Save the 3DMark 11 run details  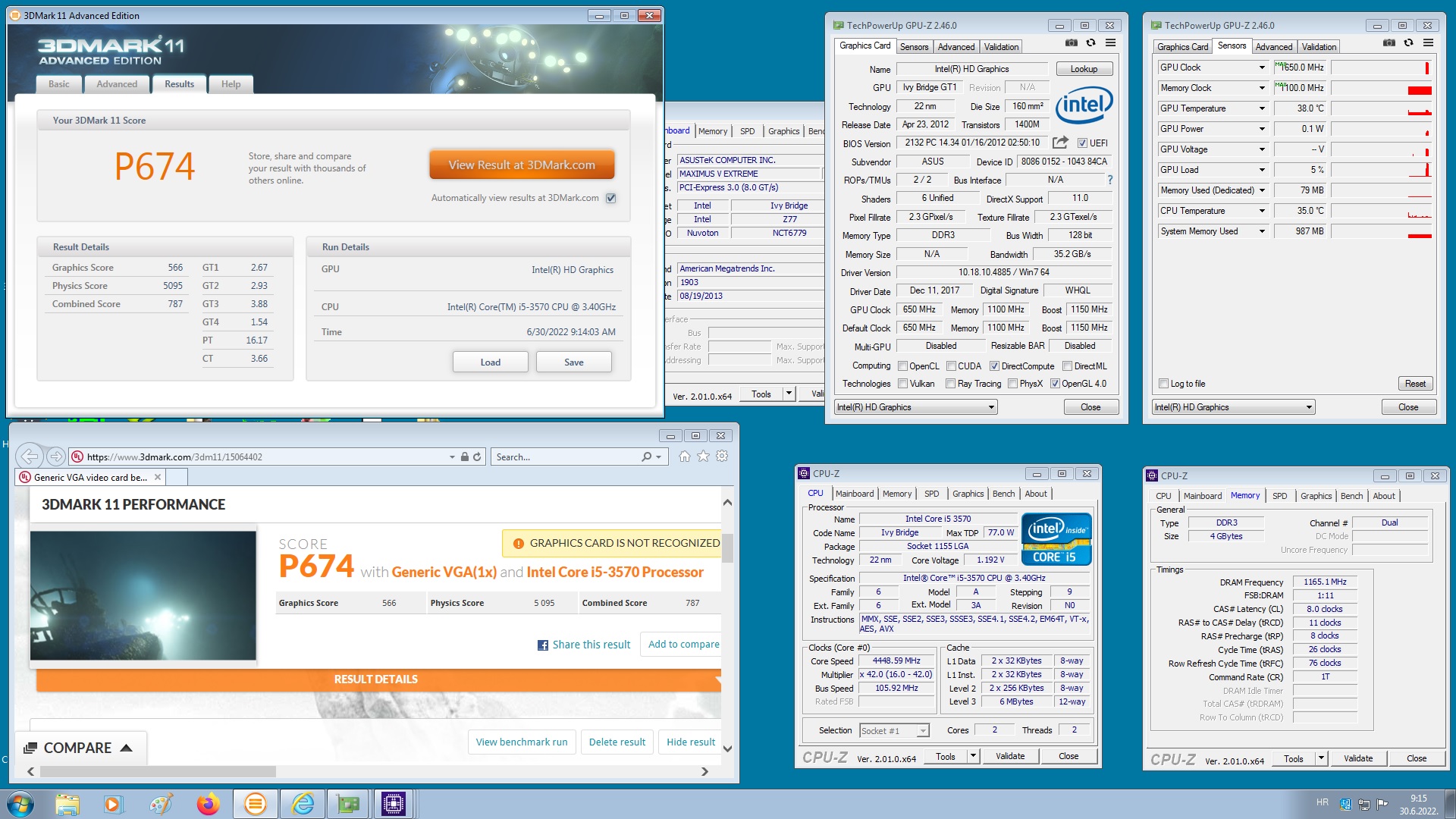573,362
